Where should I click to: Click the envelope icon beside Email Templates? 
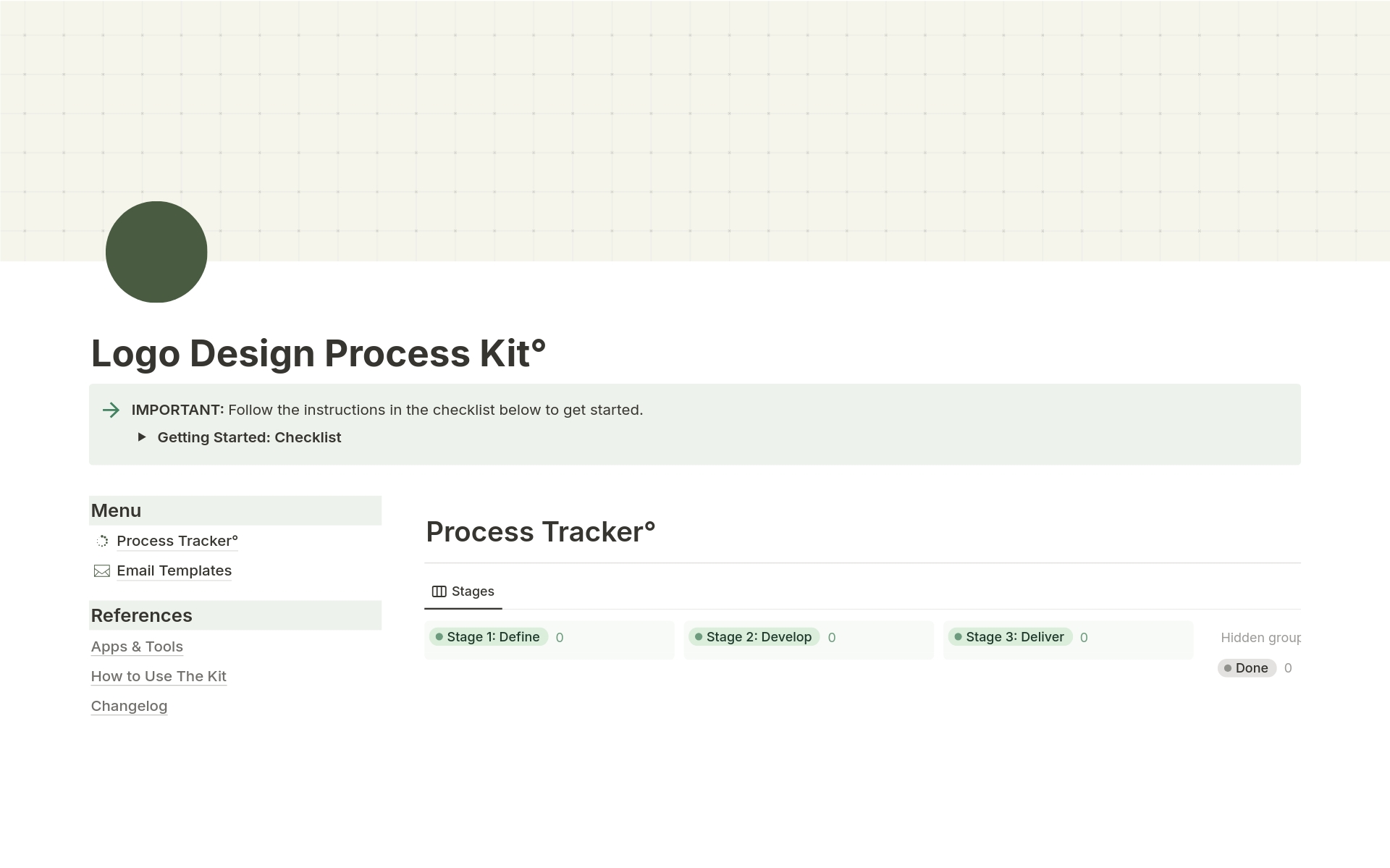[x=101, y=571]
